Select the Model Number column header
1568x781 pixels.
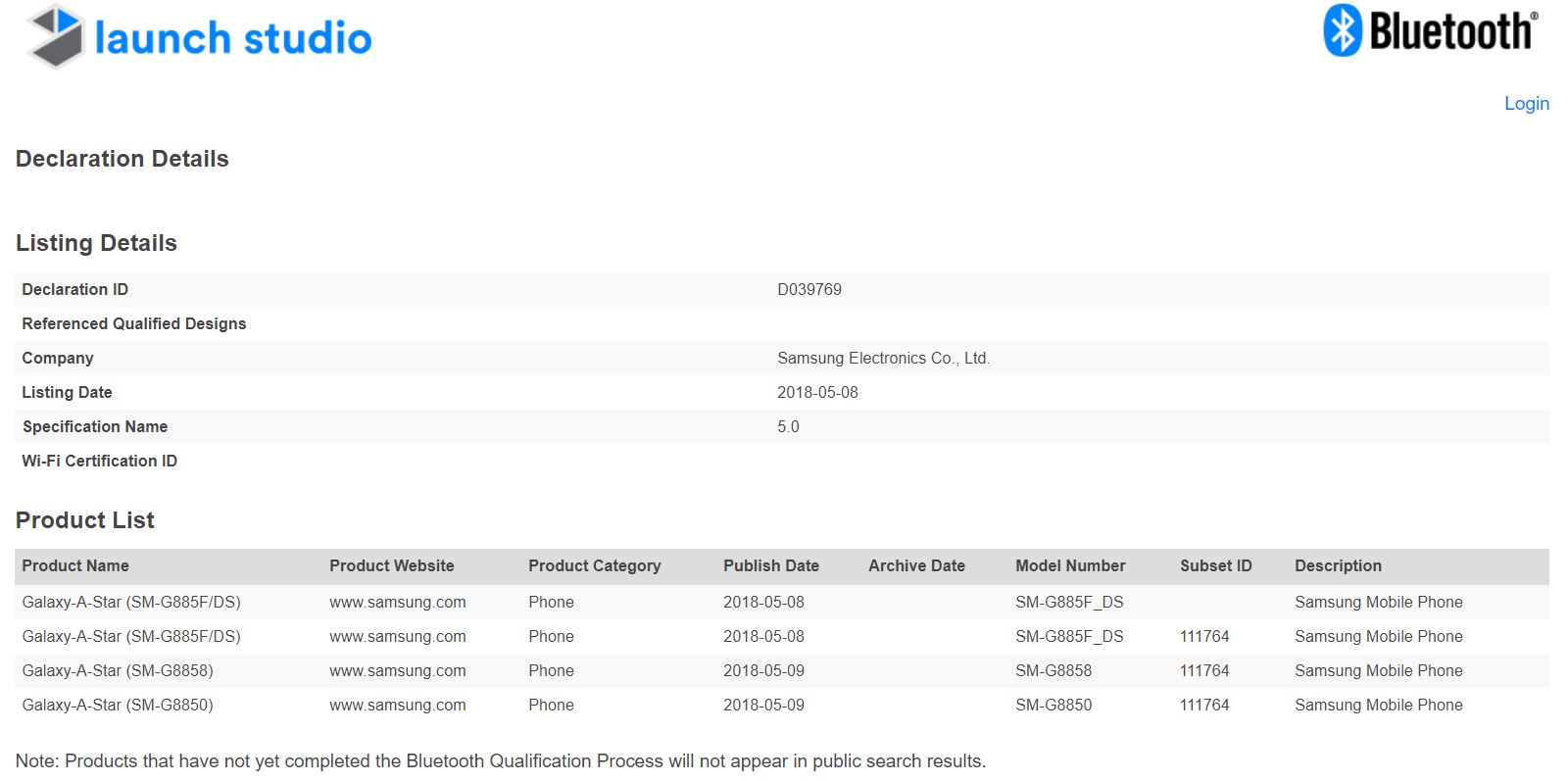(1070, 565)
